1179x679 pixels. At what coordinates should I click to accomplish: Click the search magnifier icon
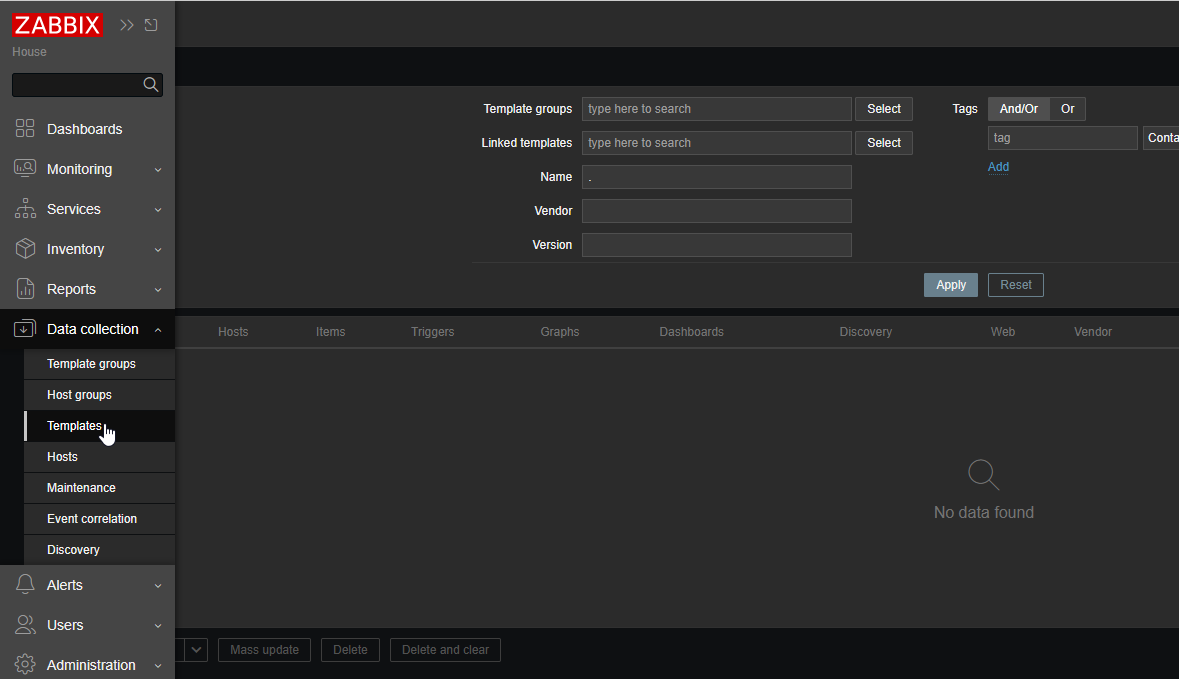coord(151,85)
